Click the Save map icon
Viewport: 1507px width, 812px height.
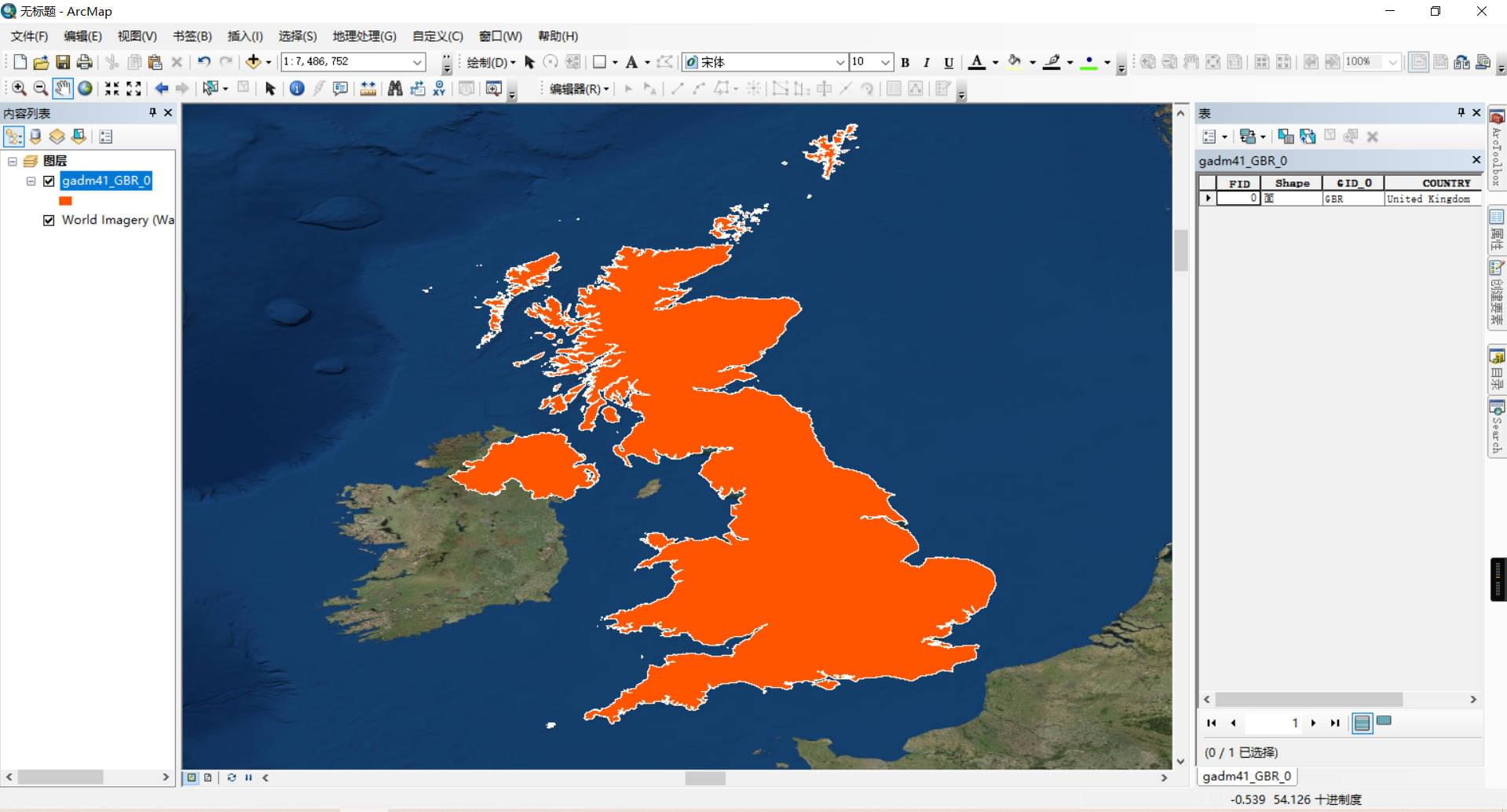tap(63, 62)
